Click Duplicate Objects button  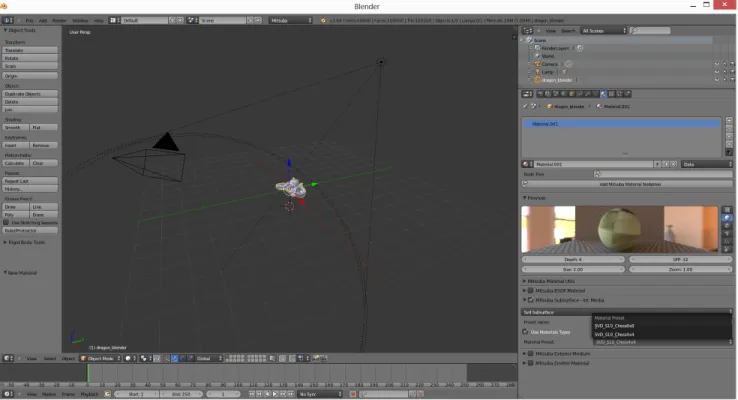[x=31, y=94]
